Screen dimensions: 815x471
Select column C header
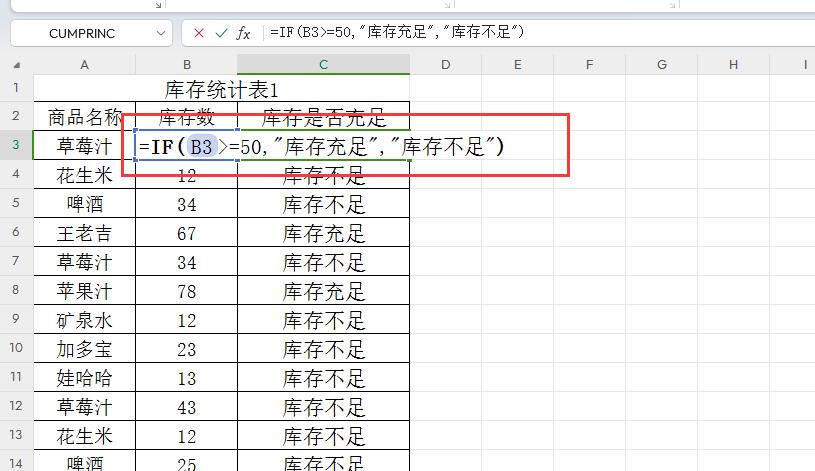click(323, 64)
